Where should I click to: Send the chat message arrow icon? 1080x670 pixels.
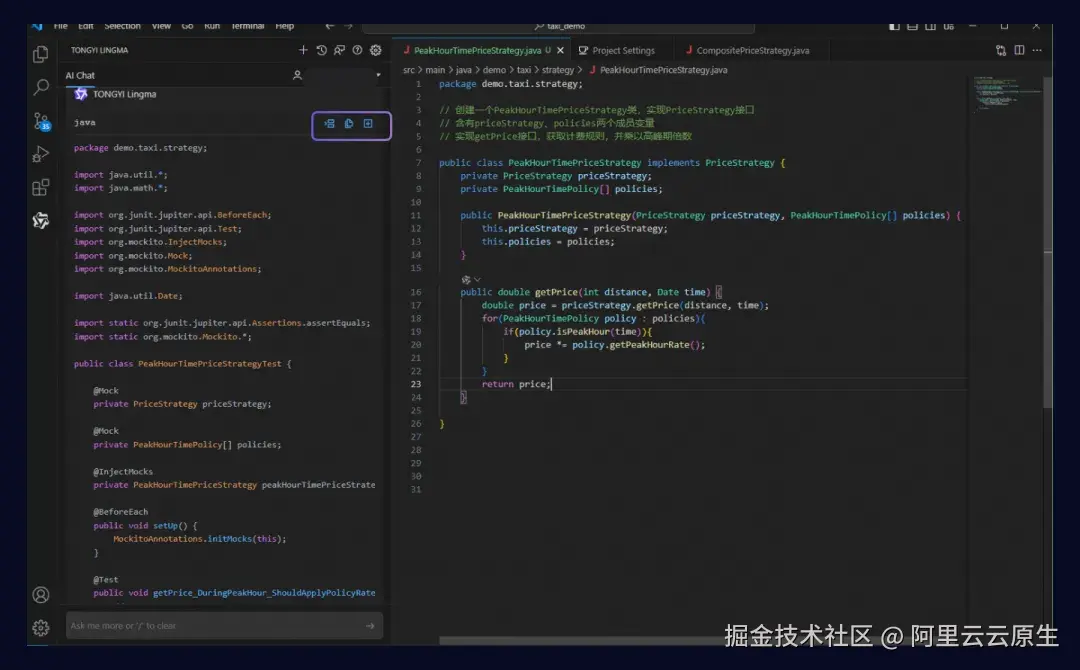[370, 625]
